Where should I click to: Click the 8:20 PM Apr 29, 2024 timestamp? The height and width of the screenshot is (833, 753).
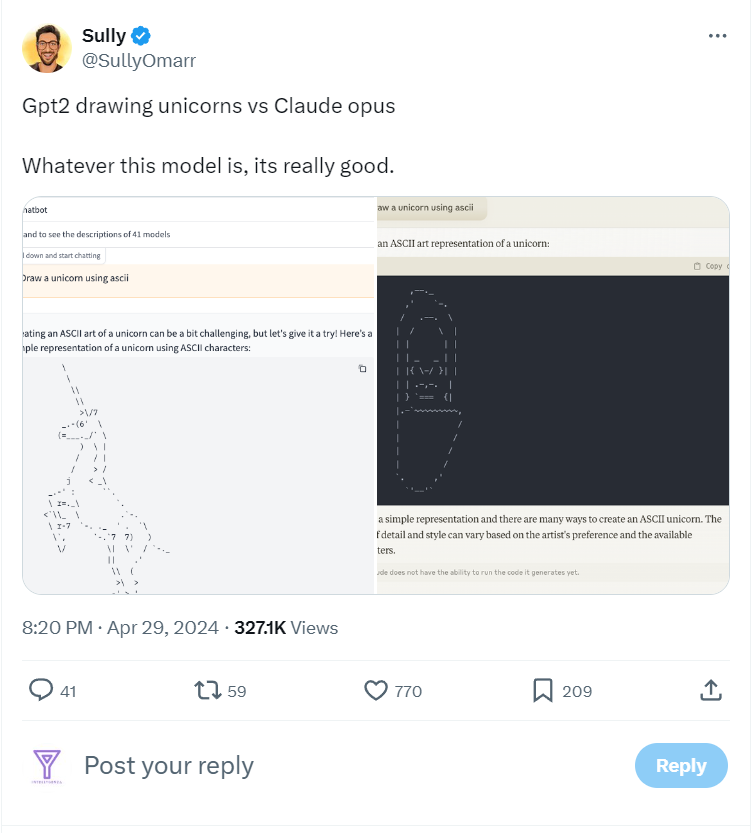120,627
